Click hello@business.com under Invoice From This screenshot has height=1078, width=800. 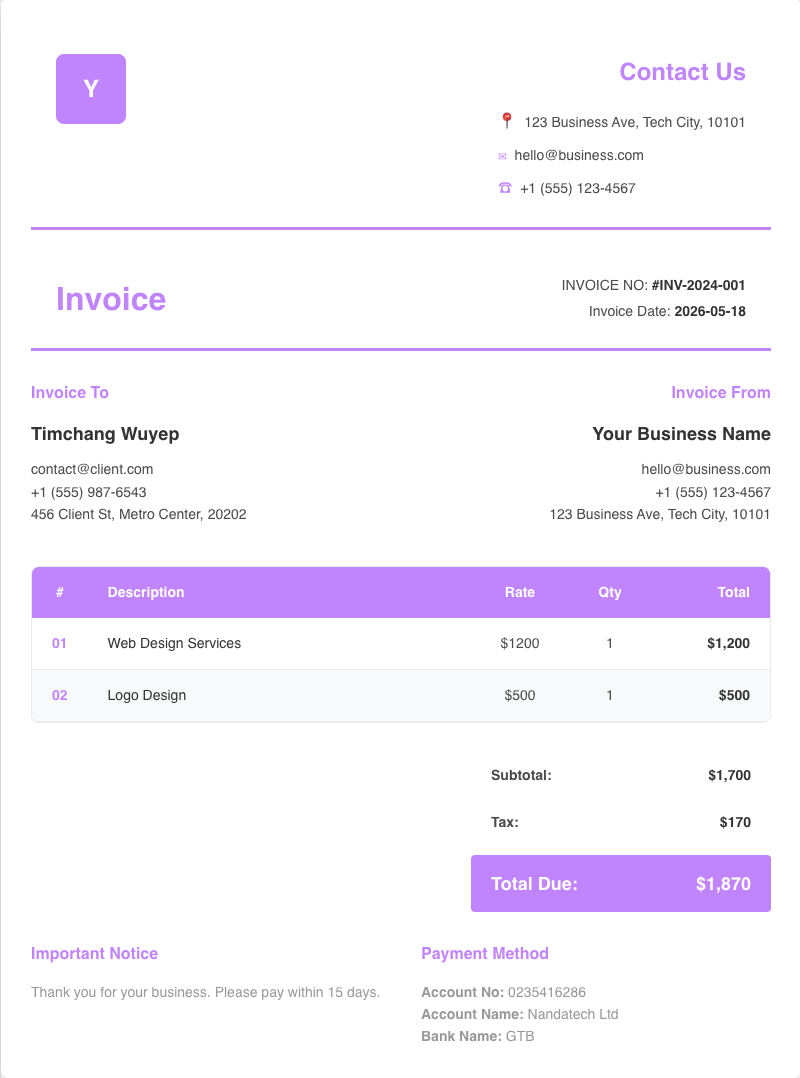click(x=706, y=470)
